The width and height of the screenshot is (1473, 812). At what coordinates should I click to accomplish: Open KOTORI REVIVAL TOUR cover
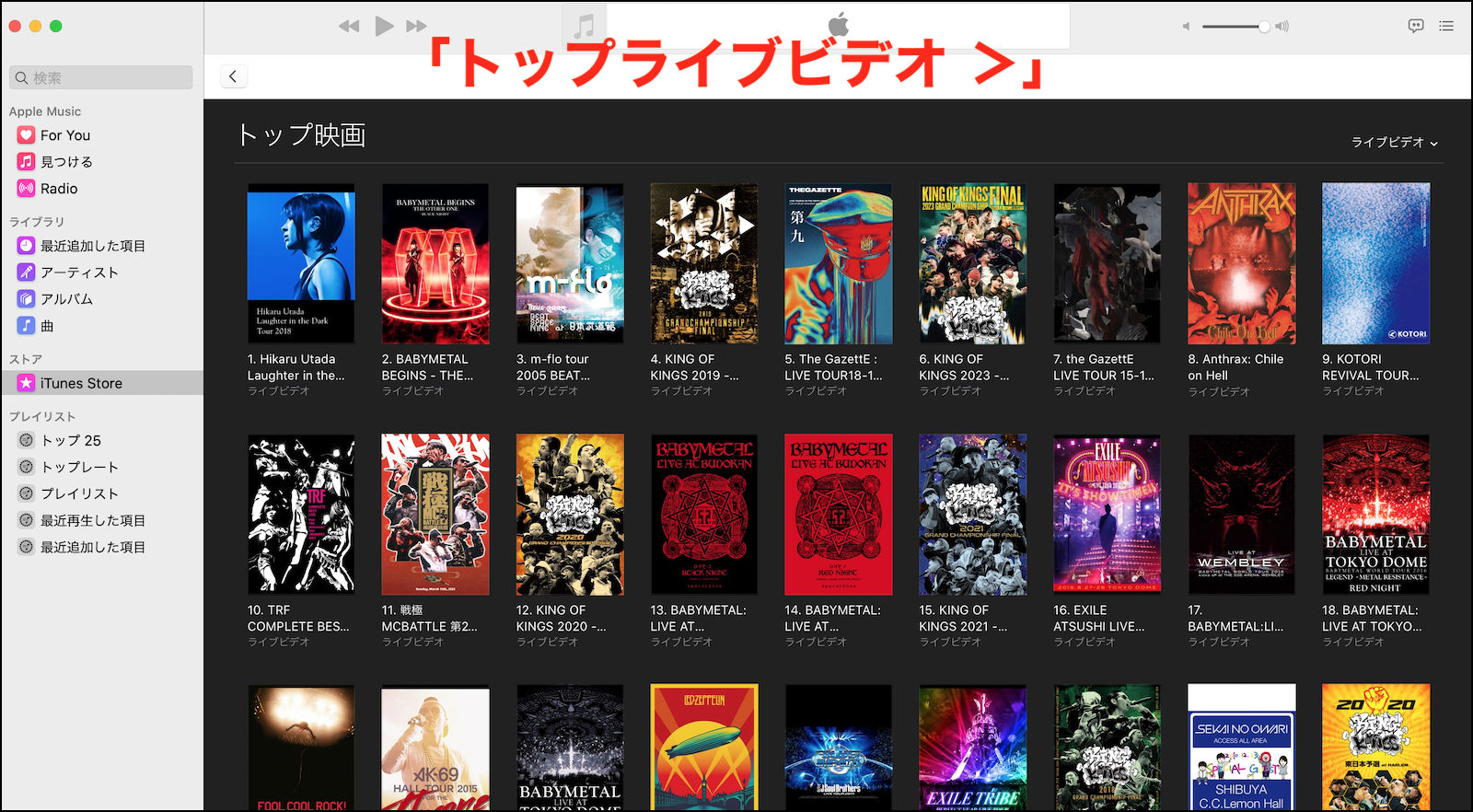point(1376,263)
